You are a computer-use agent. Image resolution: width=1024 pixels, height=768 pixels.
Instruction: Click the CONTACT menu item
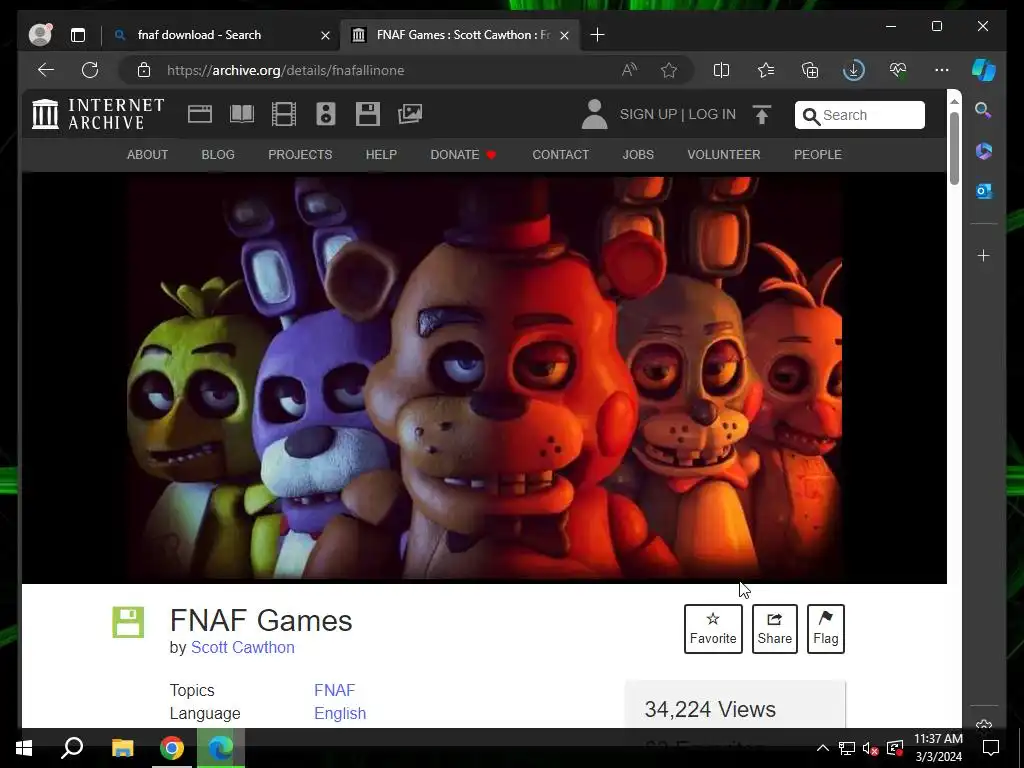tap(560, 155)
